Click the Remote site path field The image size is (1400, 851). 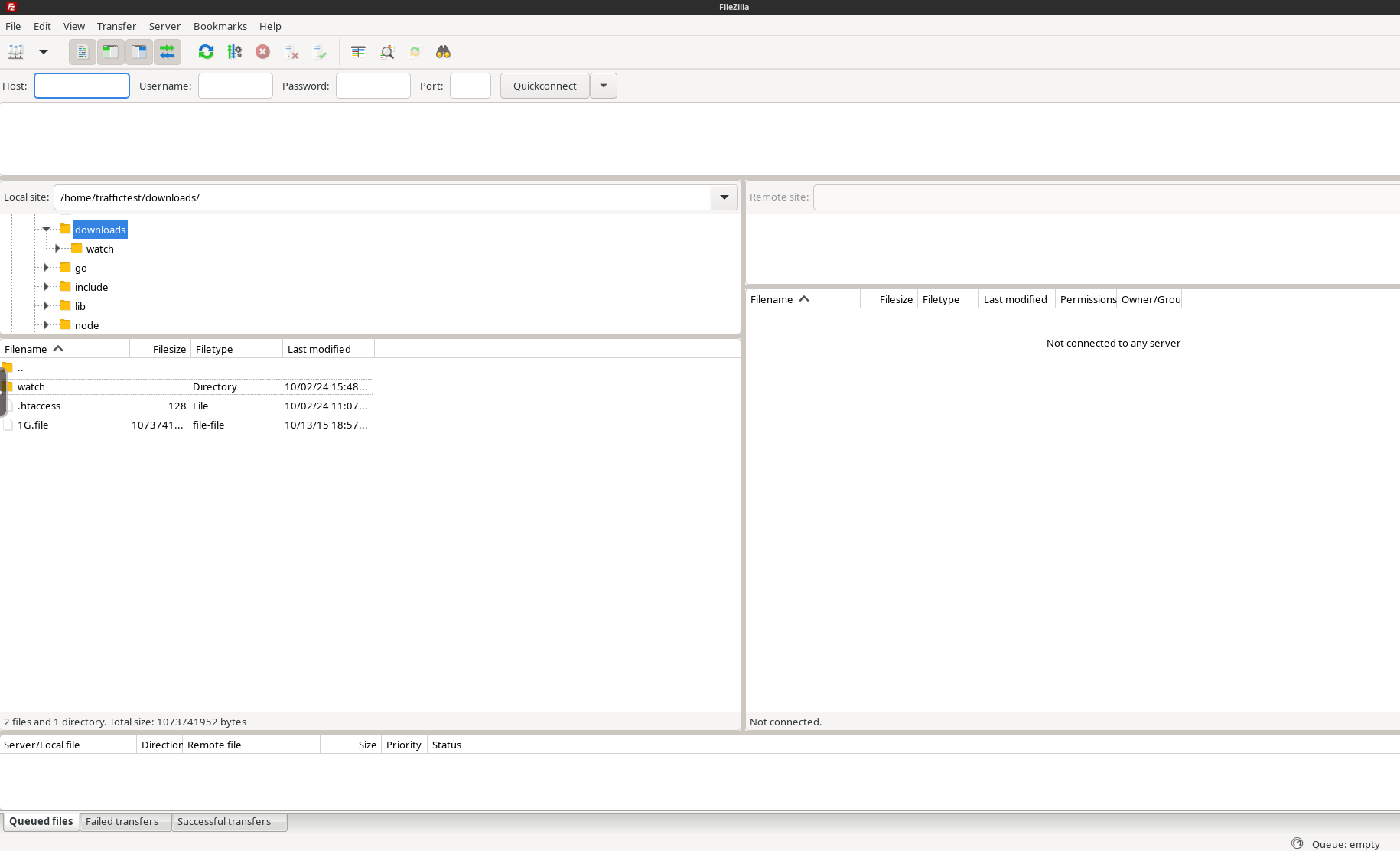click(x=1106, y=197)
